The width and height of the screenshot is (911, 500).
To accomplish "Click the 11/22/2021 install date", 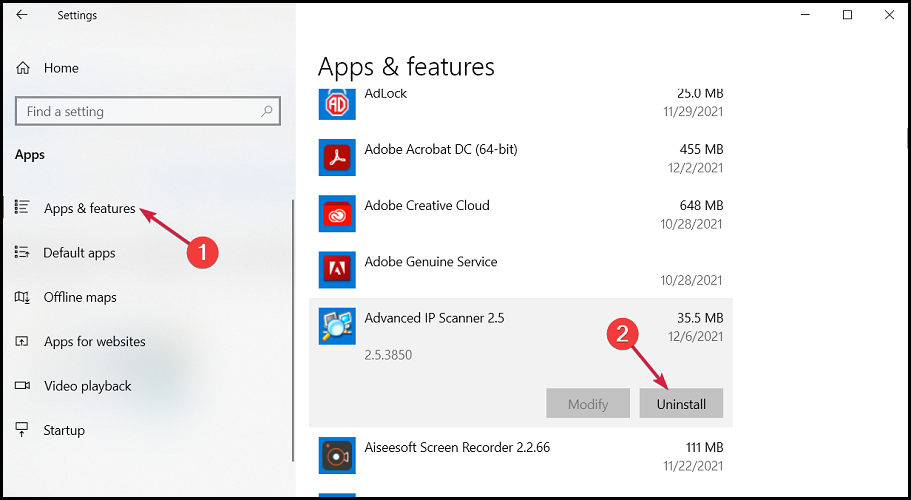I will [x=693, y=466].
